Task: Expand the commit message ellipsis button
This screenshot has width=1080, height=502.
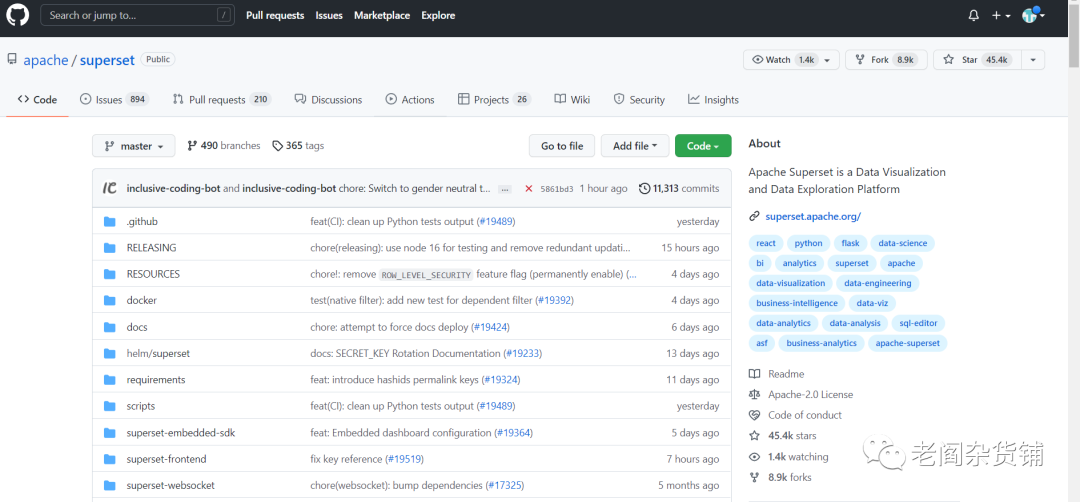Action: click(505, 189)
